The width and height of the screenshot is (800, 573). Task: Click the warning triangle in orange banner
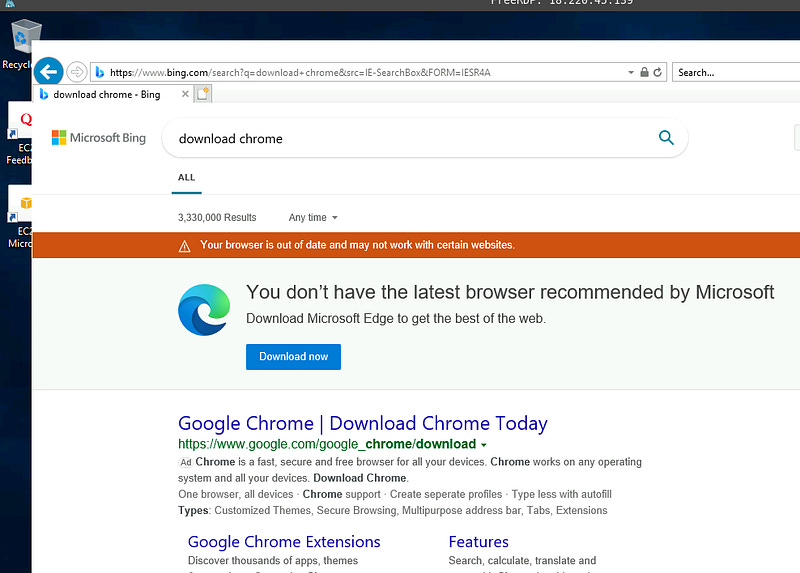pos(184,246)
